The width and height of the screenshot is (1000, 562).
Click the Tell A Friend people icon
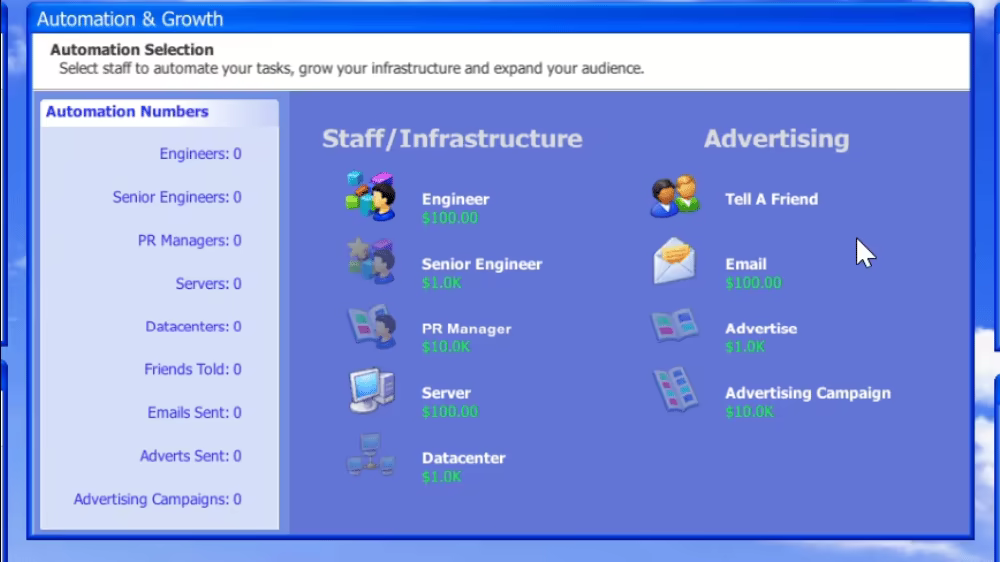coord(675,196)
